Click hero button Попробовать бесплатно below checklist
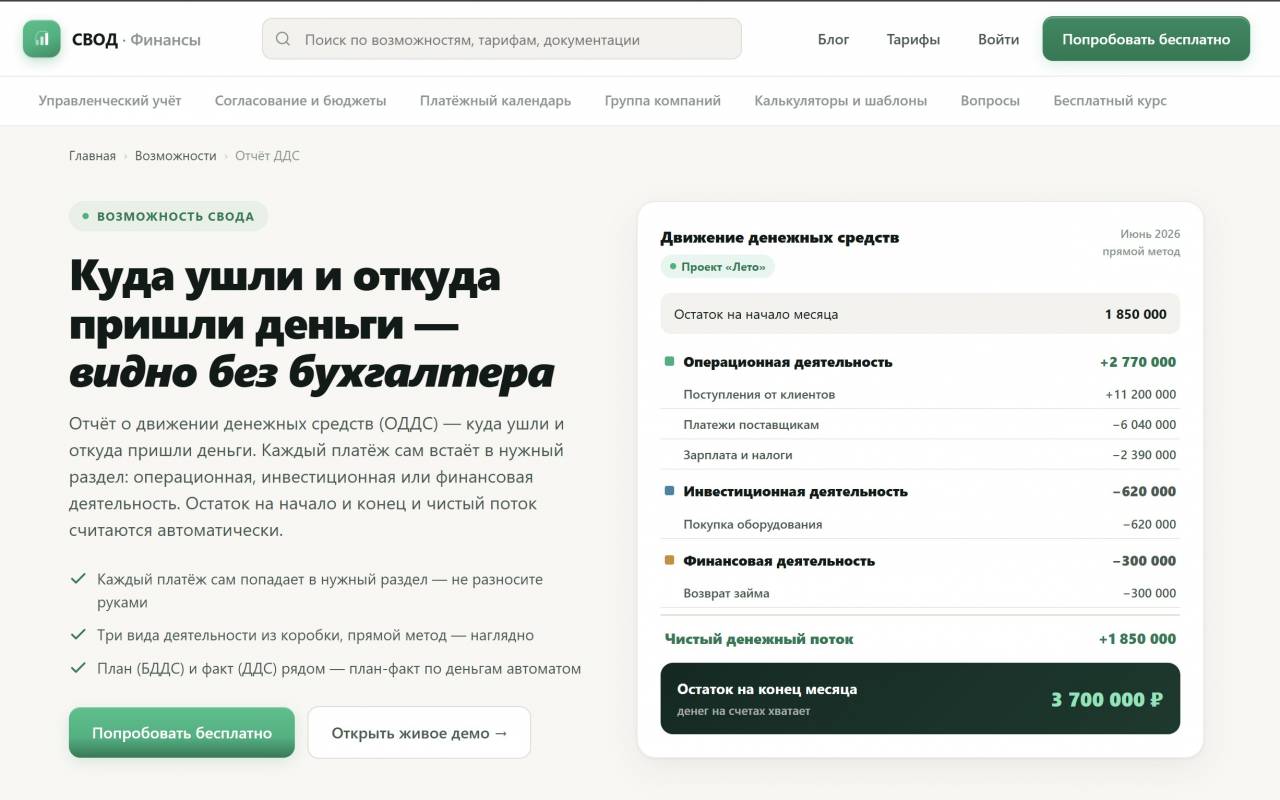The width and height of the screenshot is (1280, 800). coord(182,733)
